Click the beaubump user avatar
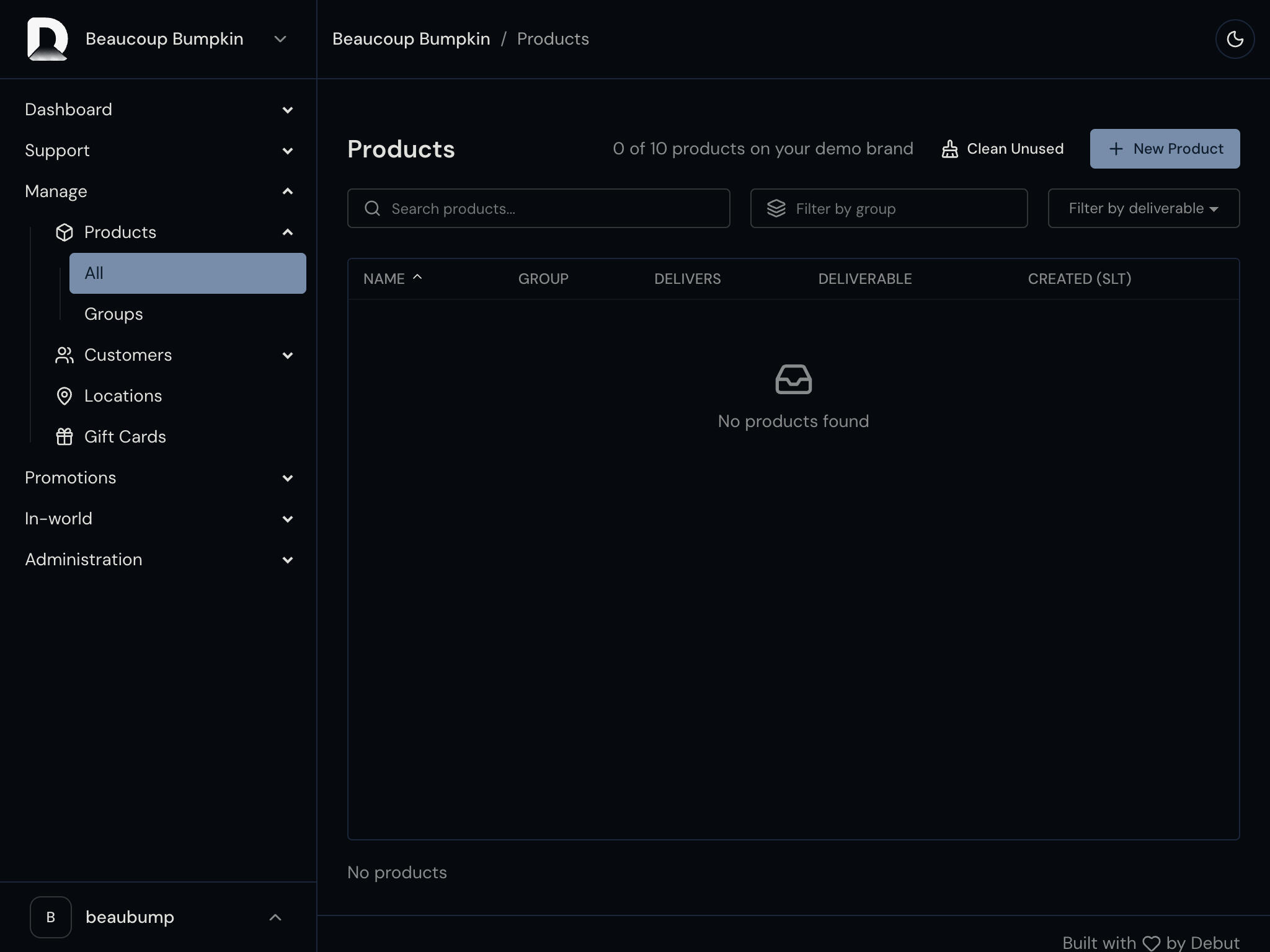1270x952 pixels. point(51,917)
